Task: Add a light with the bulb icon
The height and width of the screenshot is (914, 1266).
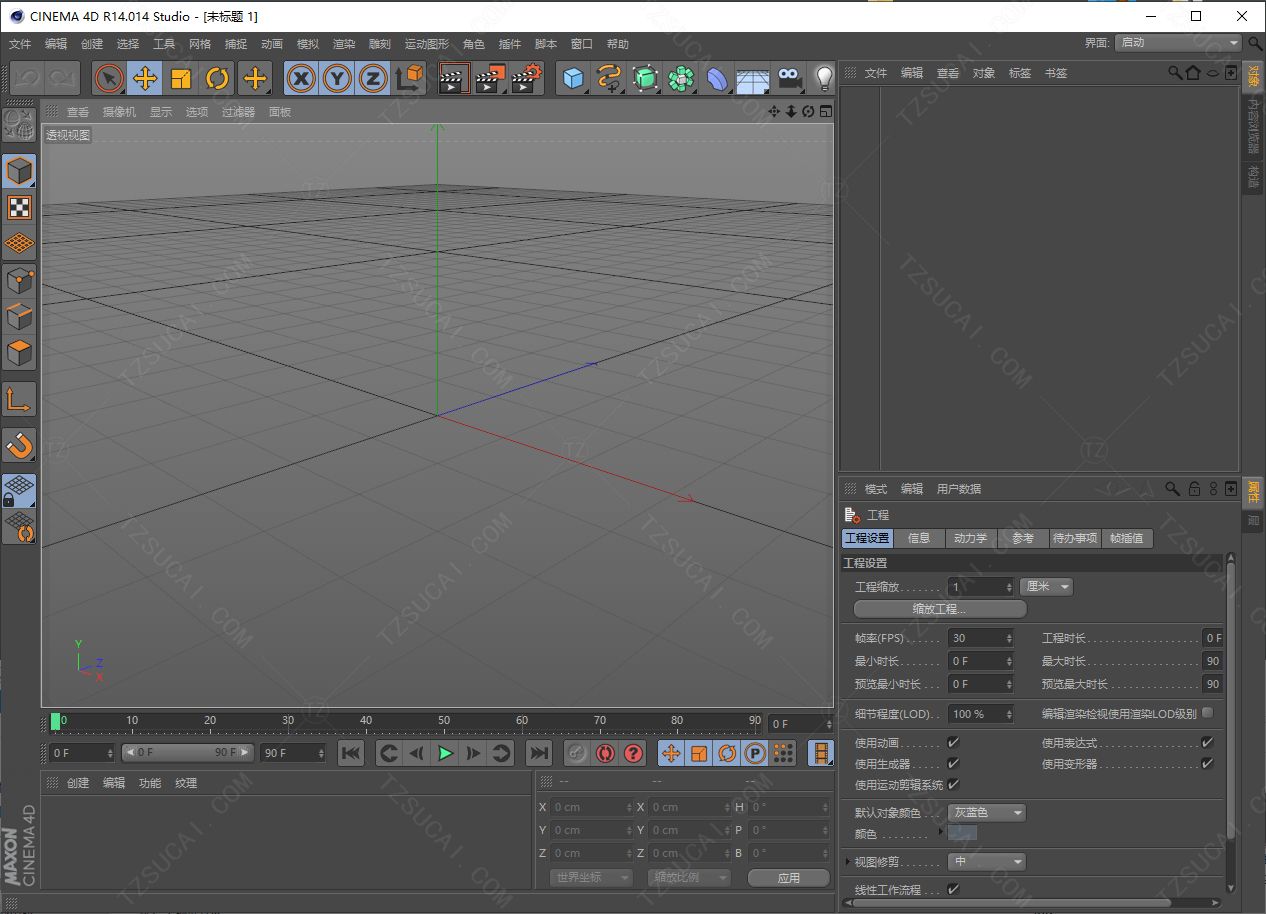Action: (x=823, y=78)
